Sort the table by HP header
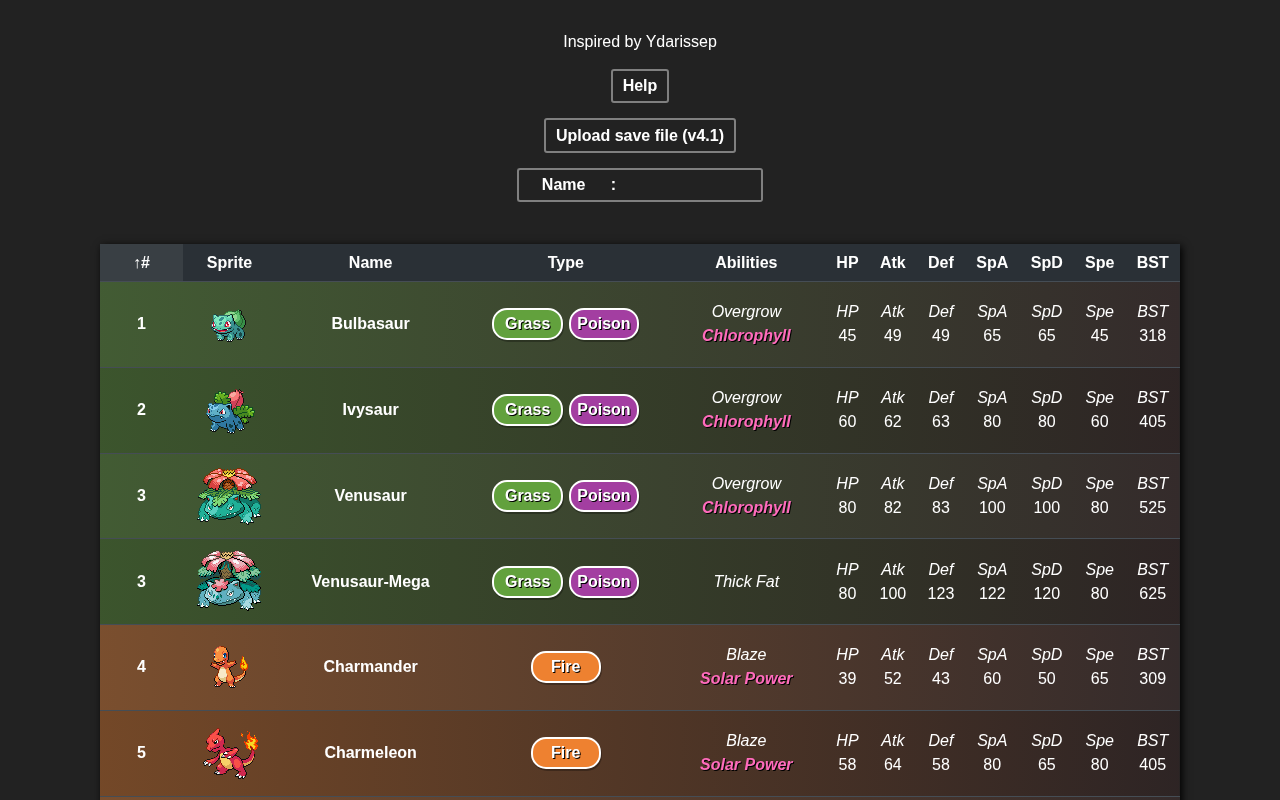 [x=847, y=263]
